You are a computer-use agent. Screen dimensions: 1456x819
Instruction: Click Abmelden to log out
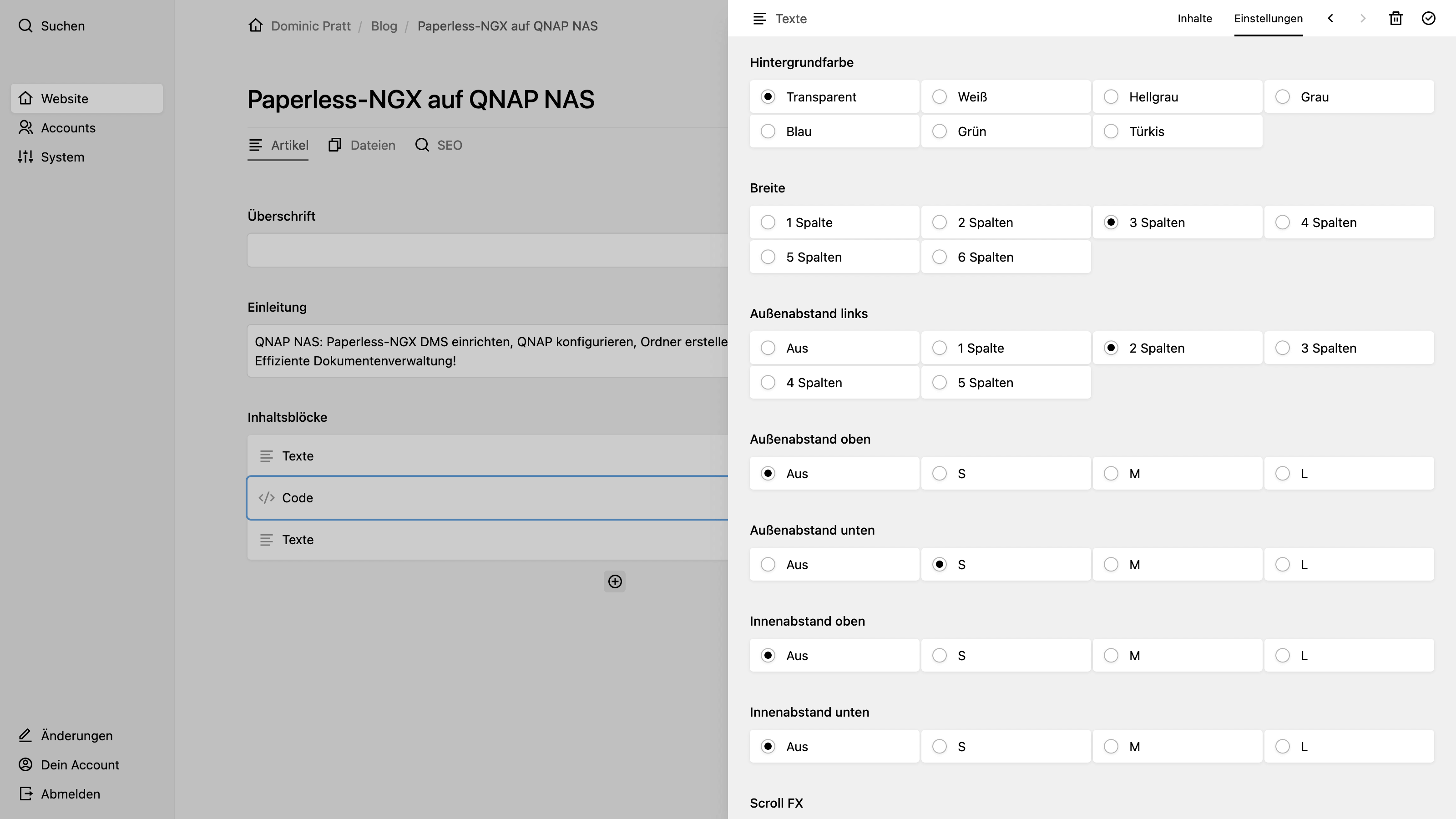86,794
